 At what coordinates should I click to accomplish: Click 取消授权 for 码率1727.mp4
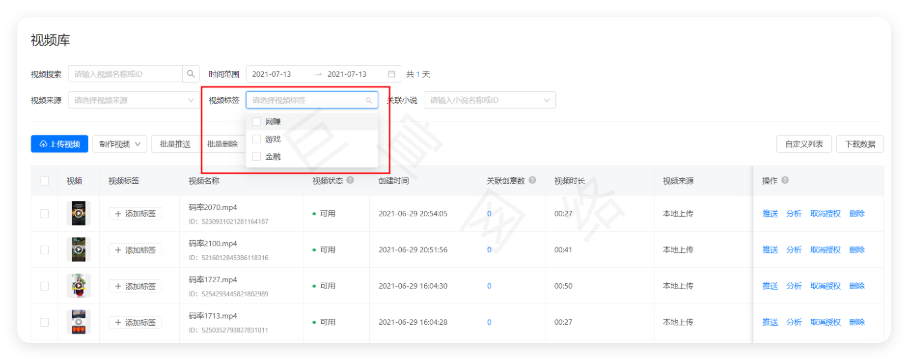(x=826, y=286)
